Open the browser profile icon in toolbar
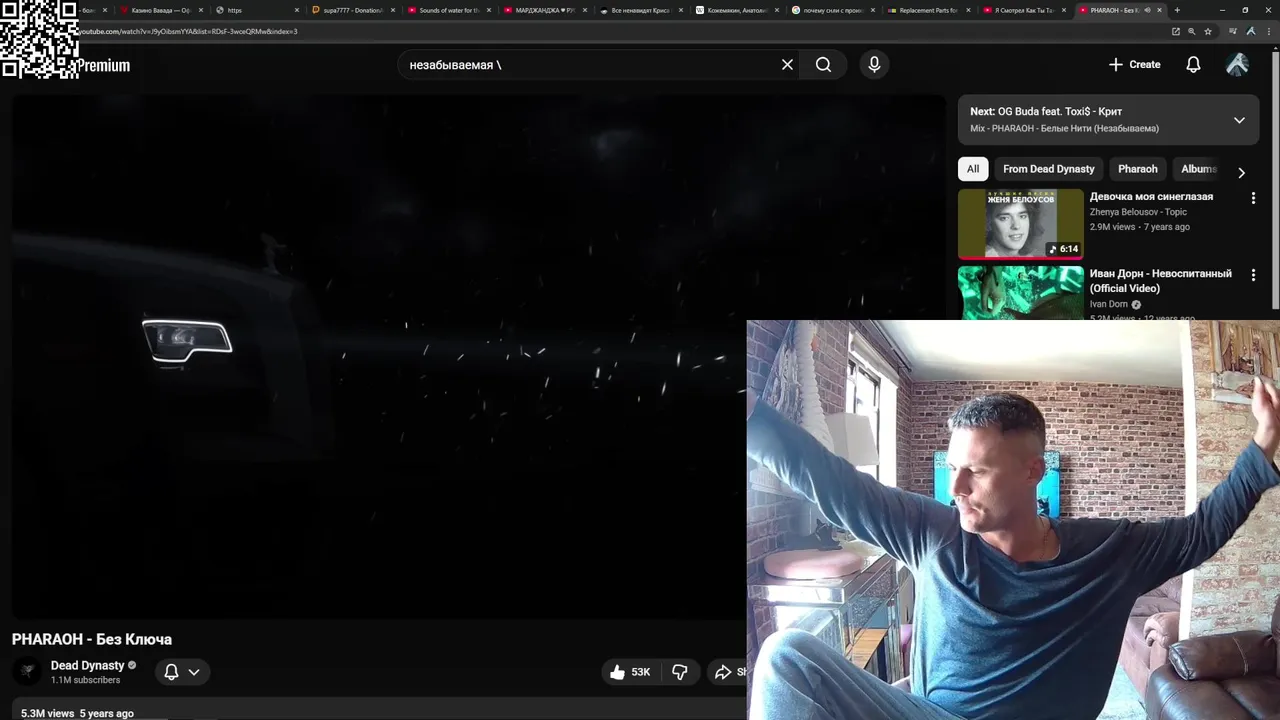The image size is (1280, 720). coord(1250,31)
